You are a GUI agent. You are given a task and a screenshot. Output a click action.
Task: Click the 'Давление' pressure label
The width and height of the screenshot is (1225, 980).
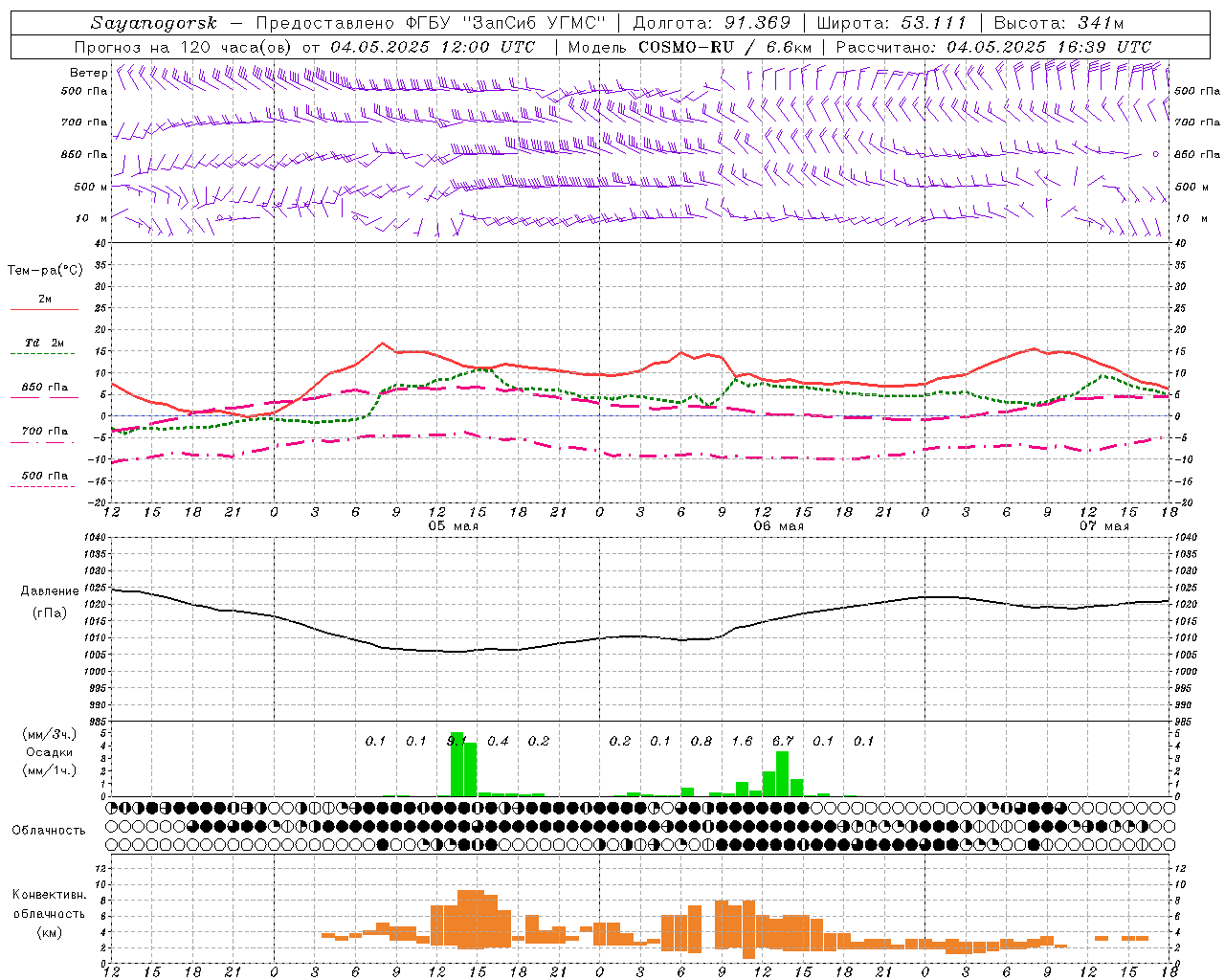(50, 591)
